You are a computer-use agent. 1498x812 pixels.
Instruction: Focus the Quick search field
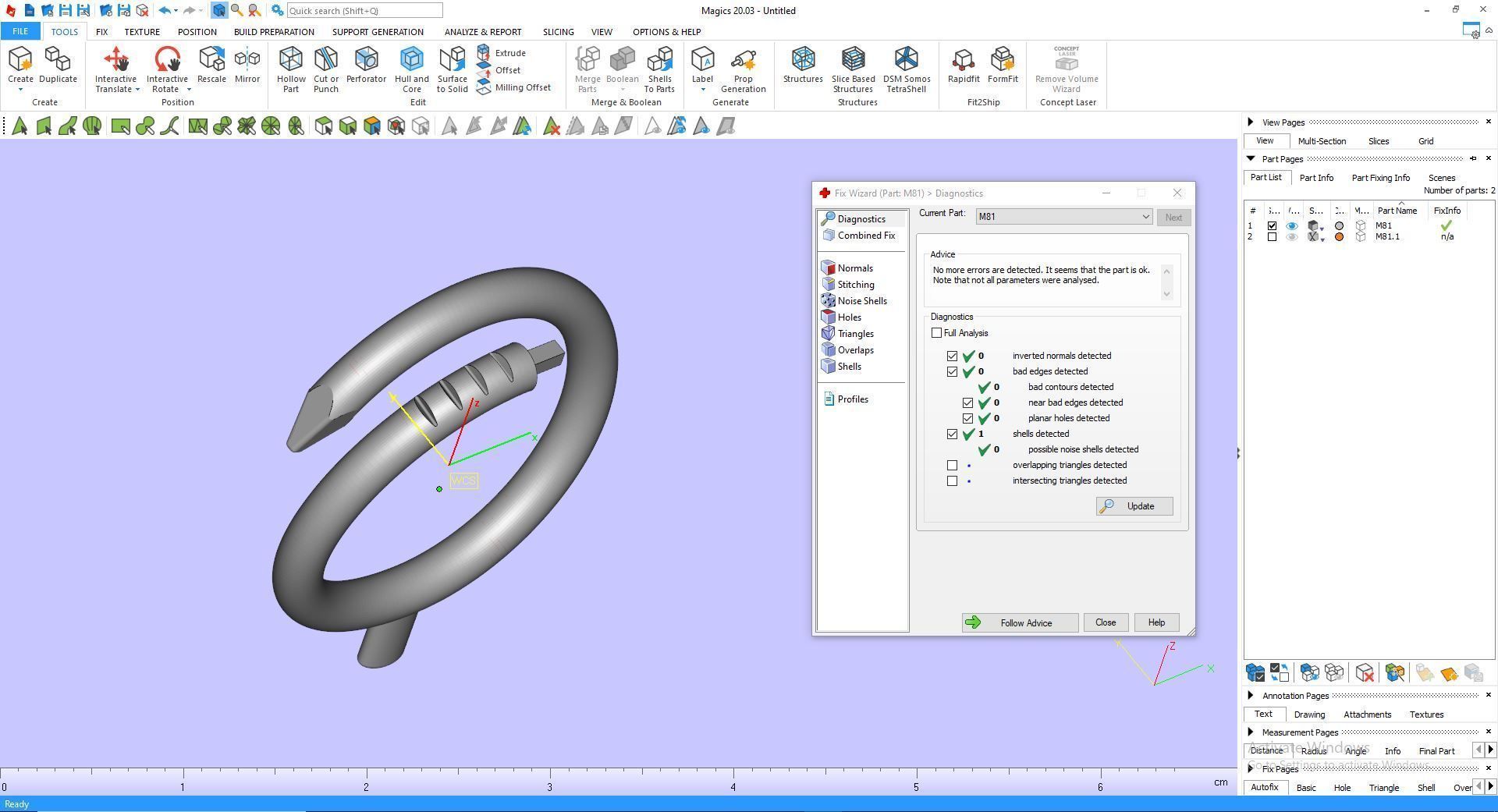(364, 11)
